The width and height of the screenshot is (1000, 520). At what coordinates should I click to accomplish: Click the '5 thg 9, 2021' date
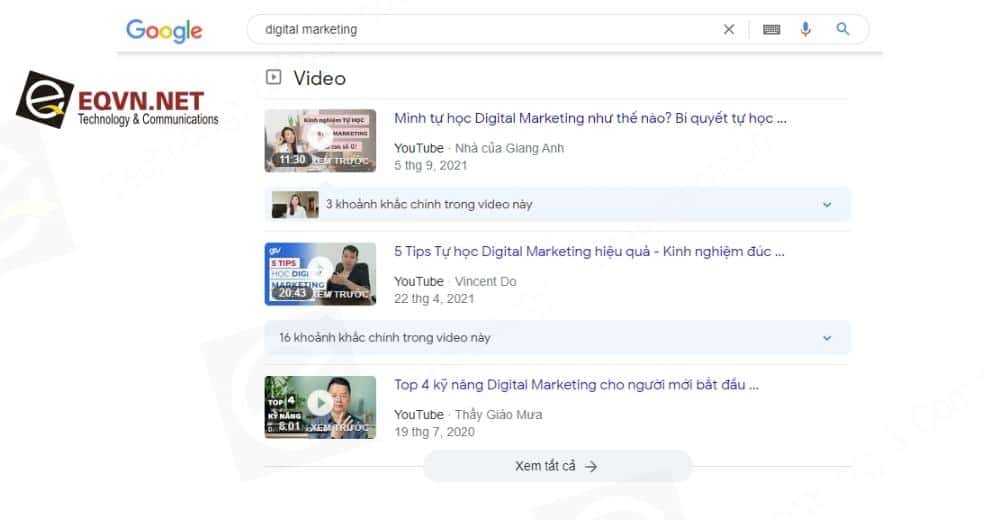point(430,165)
